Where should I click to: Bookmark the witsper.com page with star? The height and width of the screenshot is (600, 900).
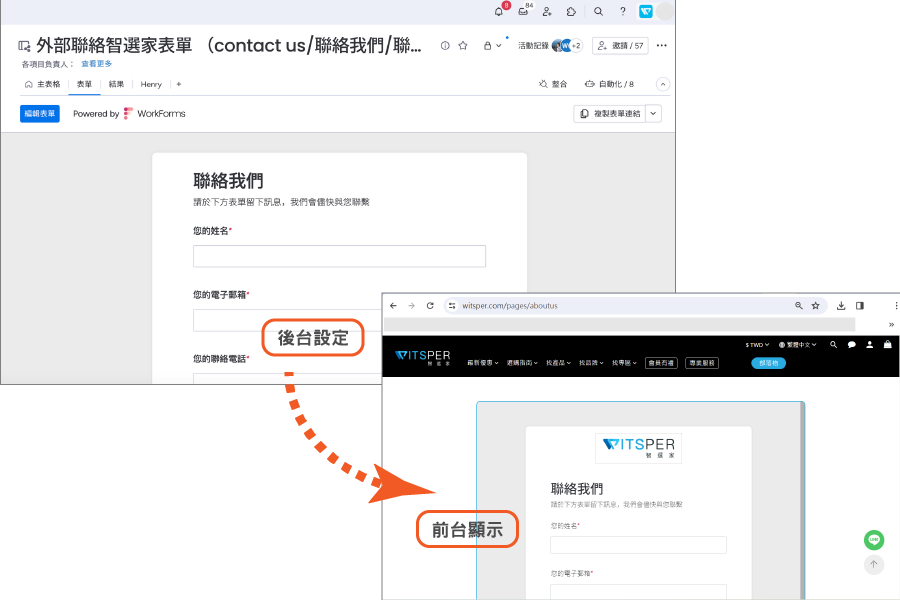click(815, 305)
